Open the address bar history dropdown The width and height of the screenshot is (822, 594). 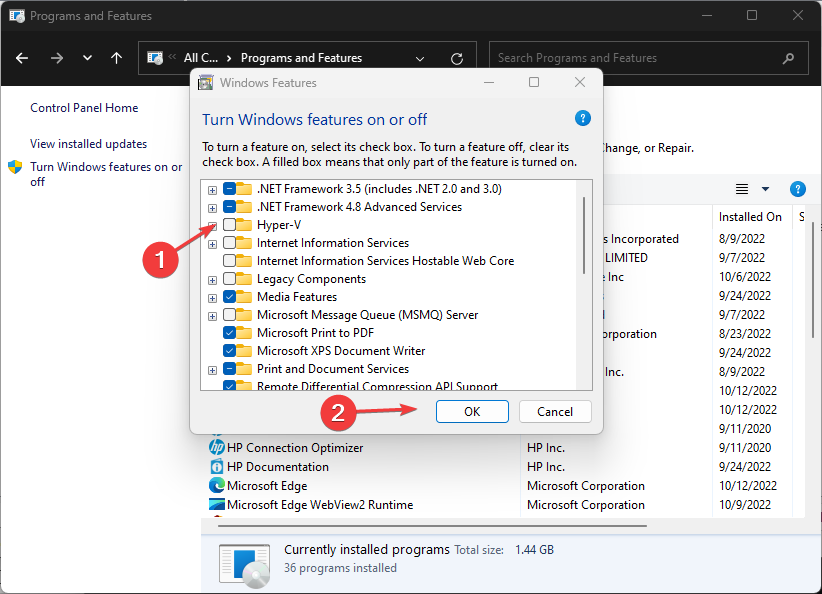(x=420, y=59)
